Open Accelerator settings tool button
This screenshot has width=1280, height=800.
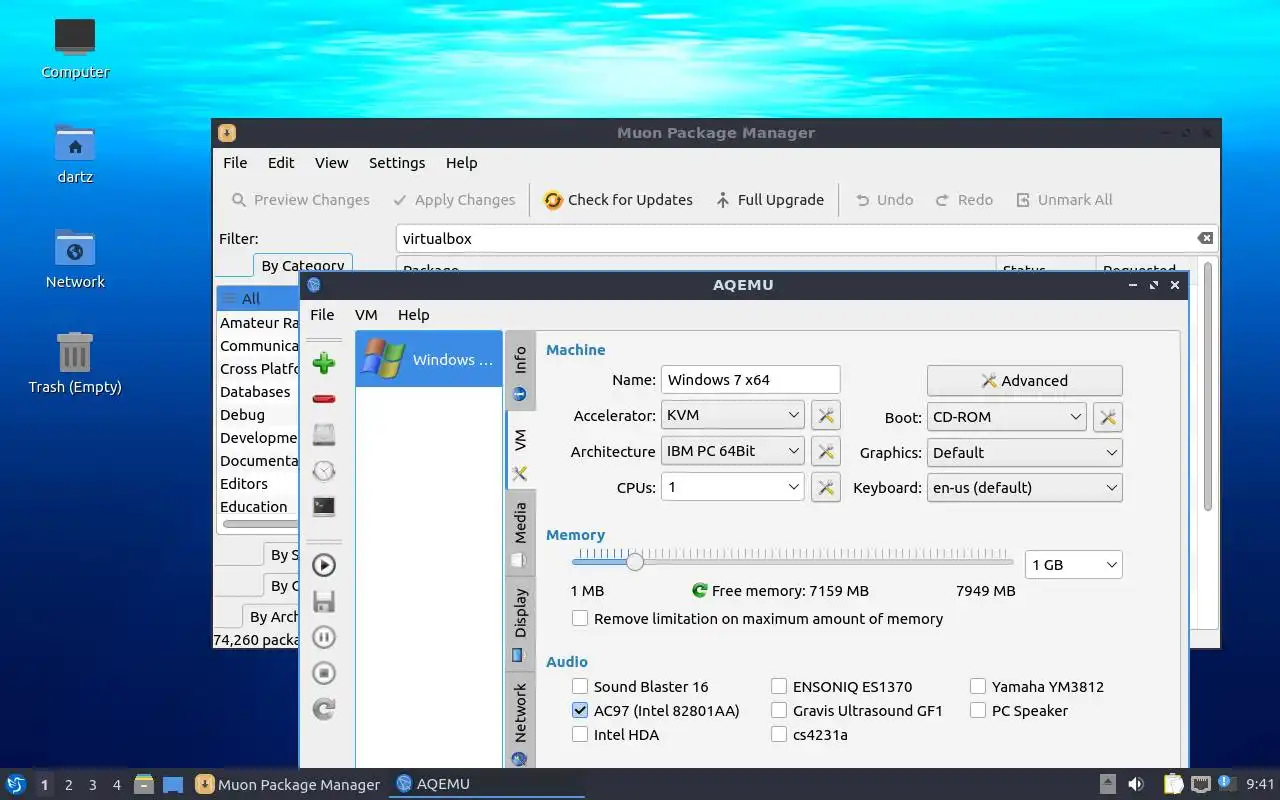coord(826,416)
